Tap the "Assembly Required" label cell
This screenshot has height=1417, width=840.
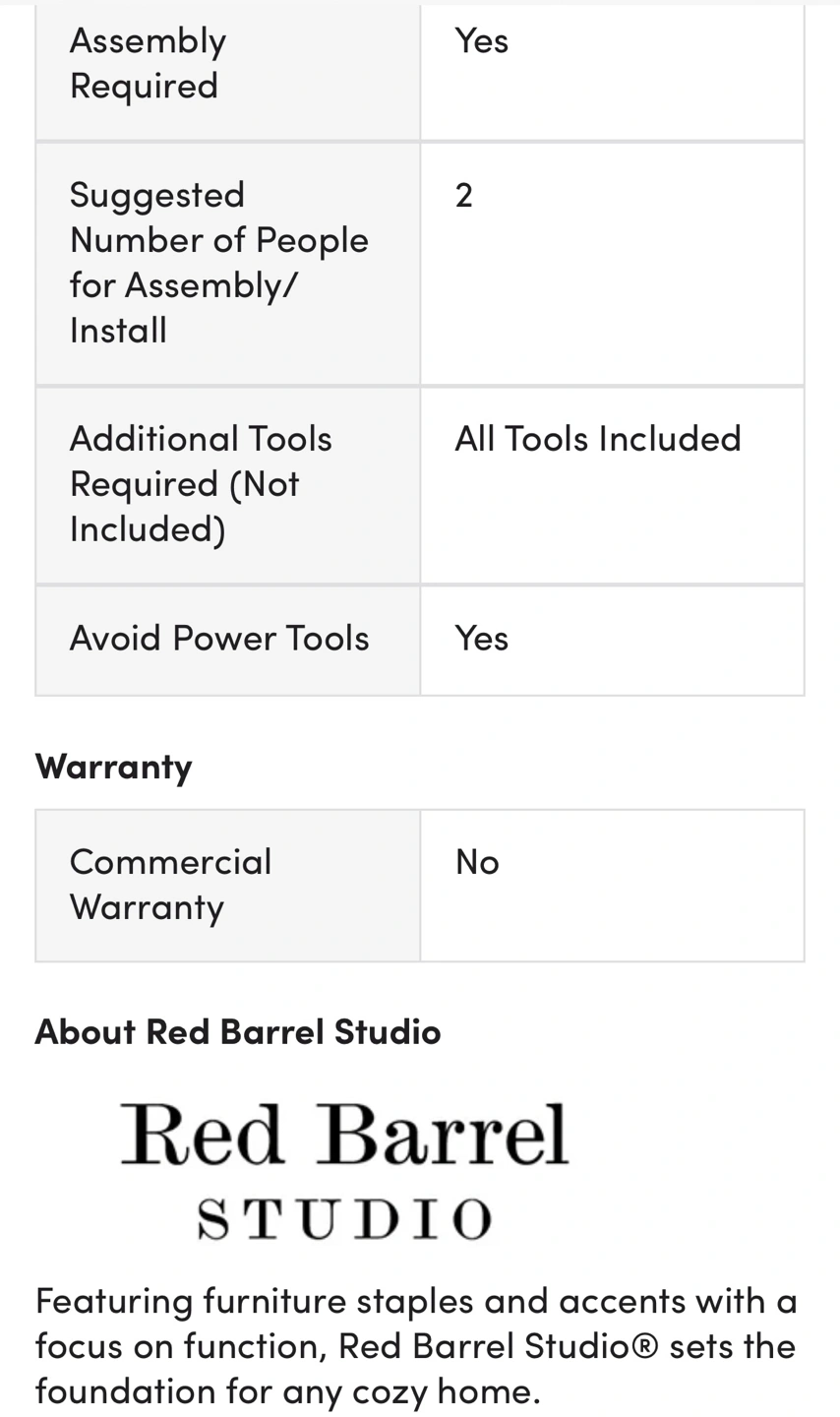coord(148,63)
